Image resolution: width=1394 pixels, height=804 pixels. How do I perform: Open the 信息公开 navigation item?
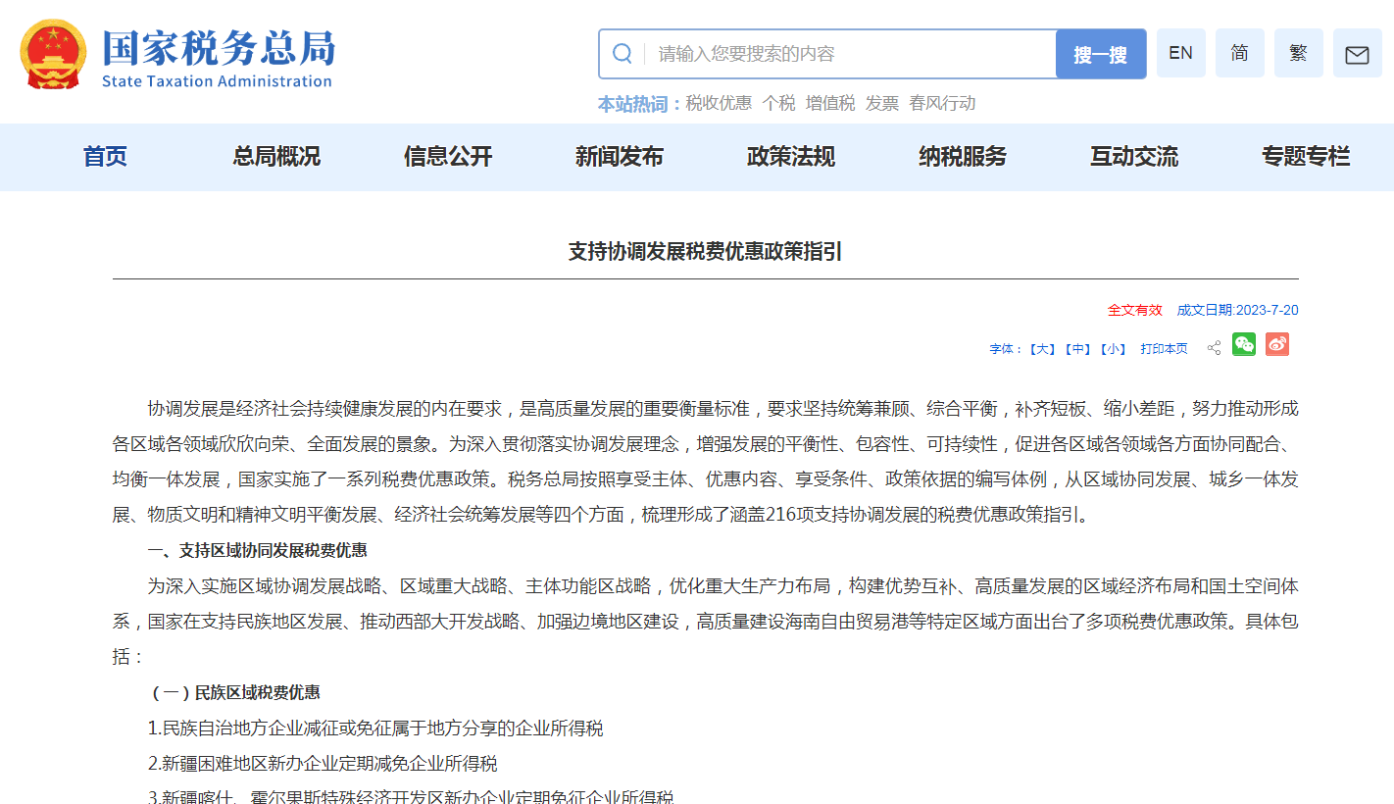448,157
